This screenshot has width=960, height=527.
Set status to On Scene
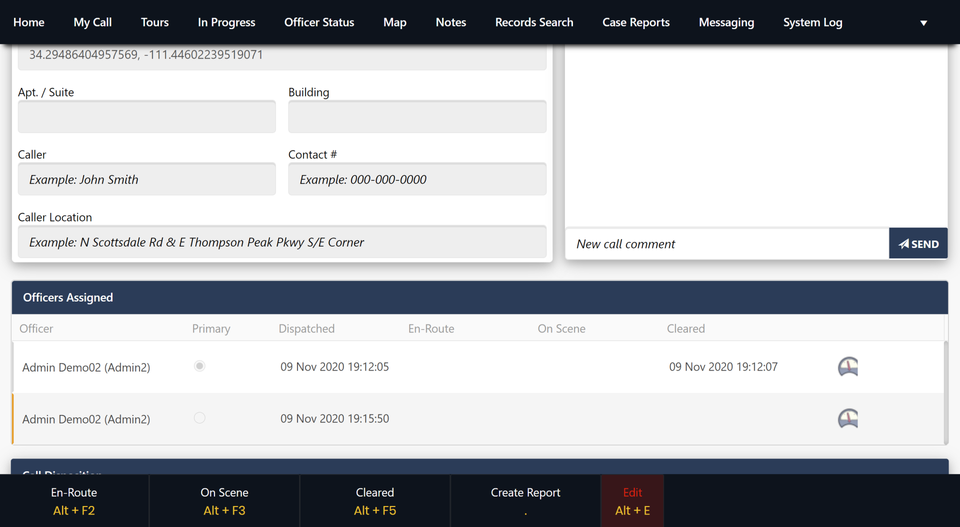click(225, 501)
